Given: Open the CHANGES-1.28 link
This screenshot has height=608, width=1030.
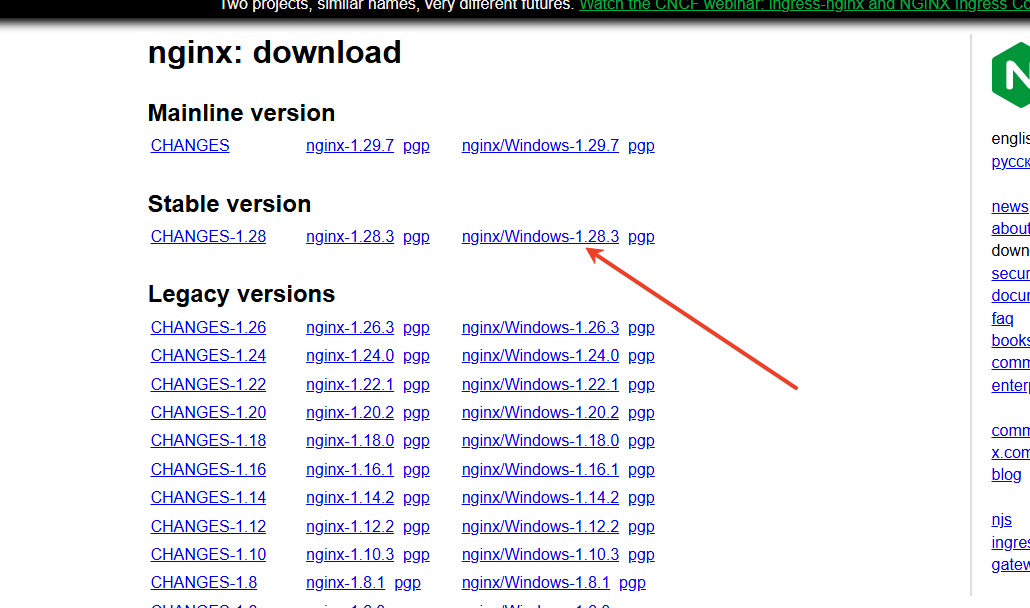Looking at the screenshot, I should tap(208, 236).
